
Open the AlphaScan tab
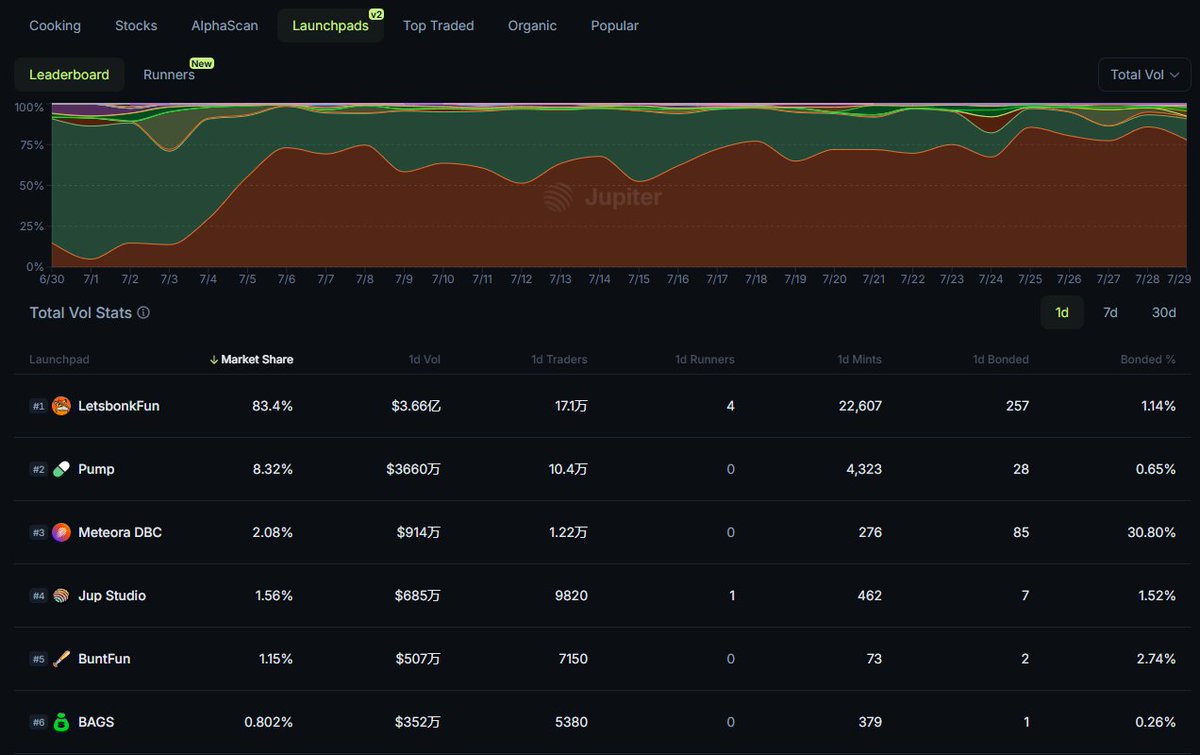coord(224,25)
